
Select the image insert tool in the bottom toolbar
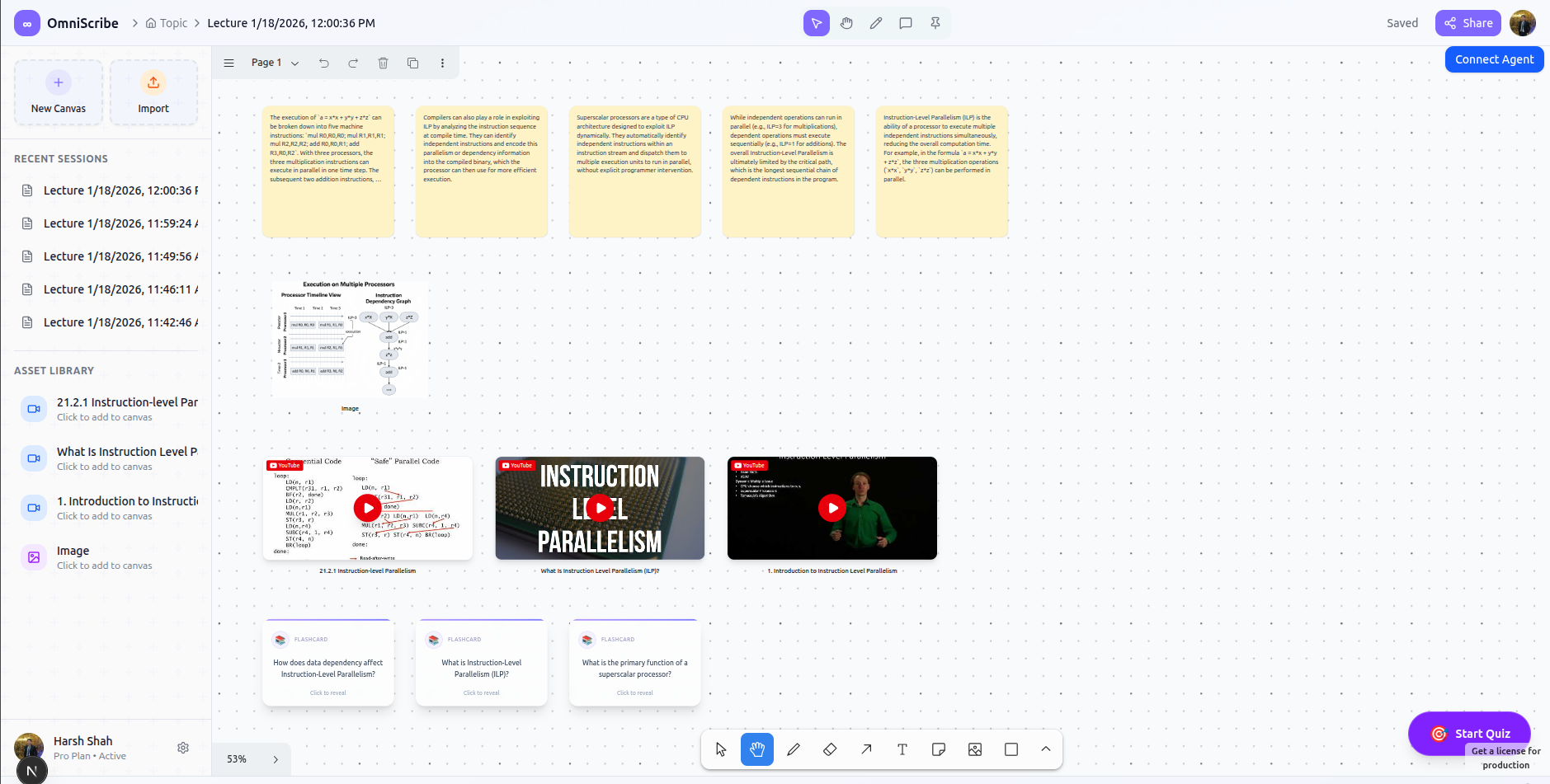click(975, 749)
